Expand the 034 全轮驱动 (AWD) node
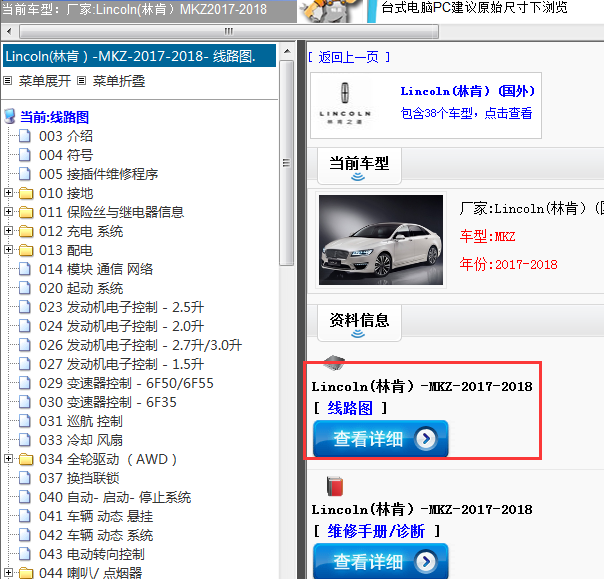The image size is (604, 579). [x=8, y=458]
